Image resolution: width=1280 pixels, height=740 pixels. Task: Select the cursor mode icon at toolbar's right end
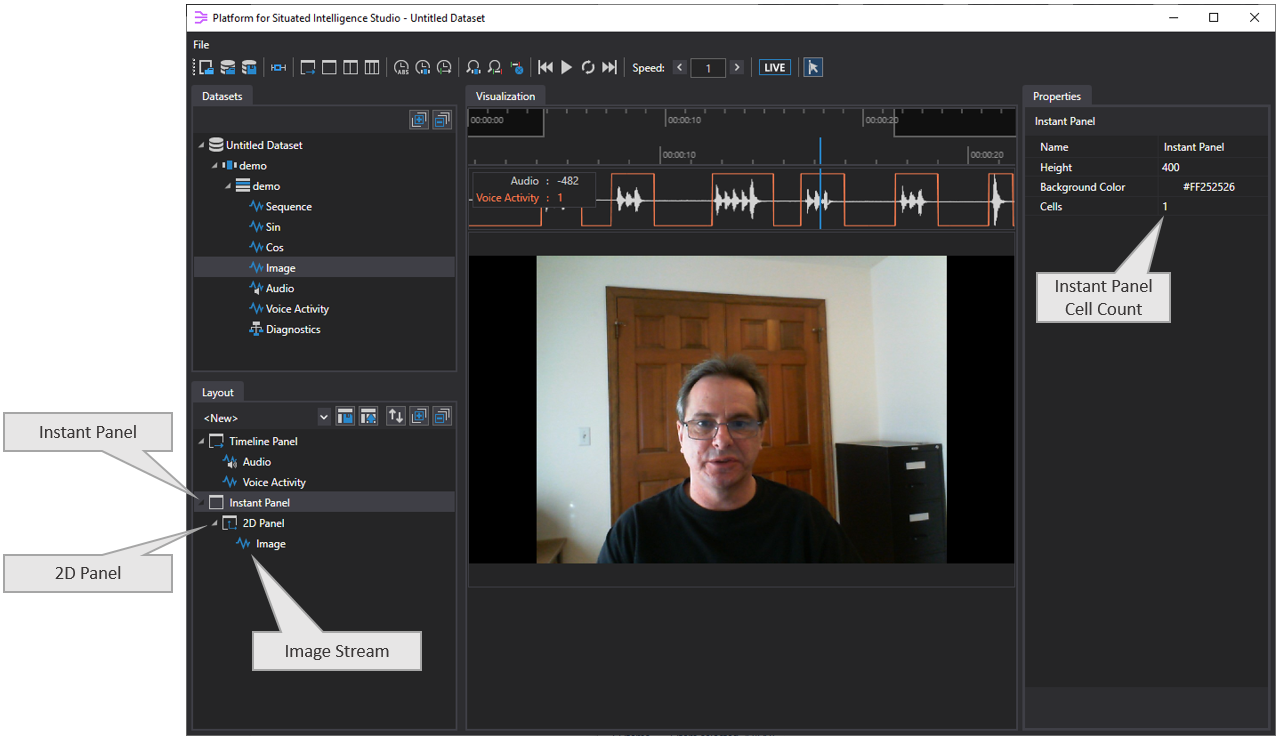tap(813, 67)
